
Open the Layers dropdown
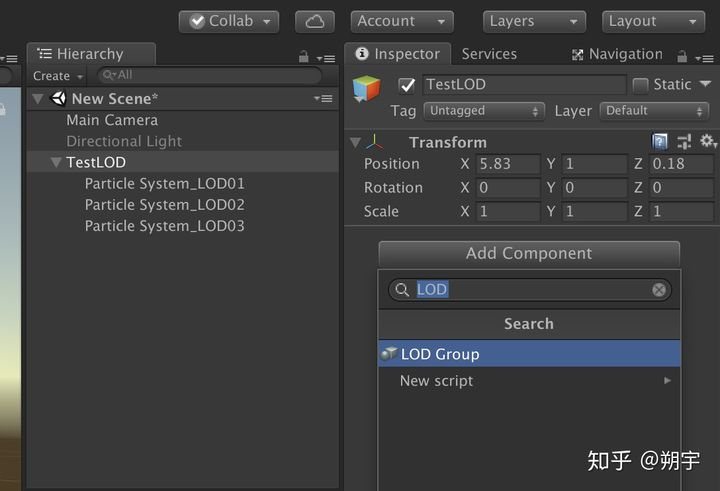(534, 22)
